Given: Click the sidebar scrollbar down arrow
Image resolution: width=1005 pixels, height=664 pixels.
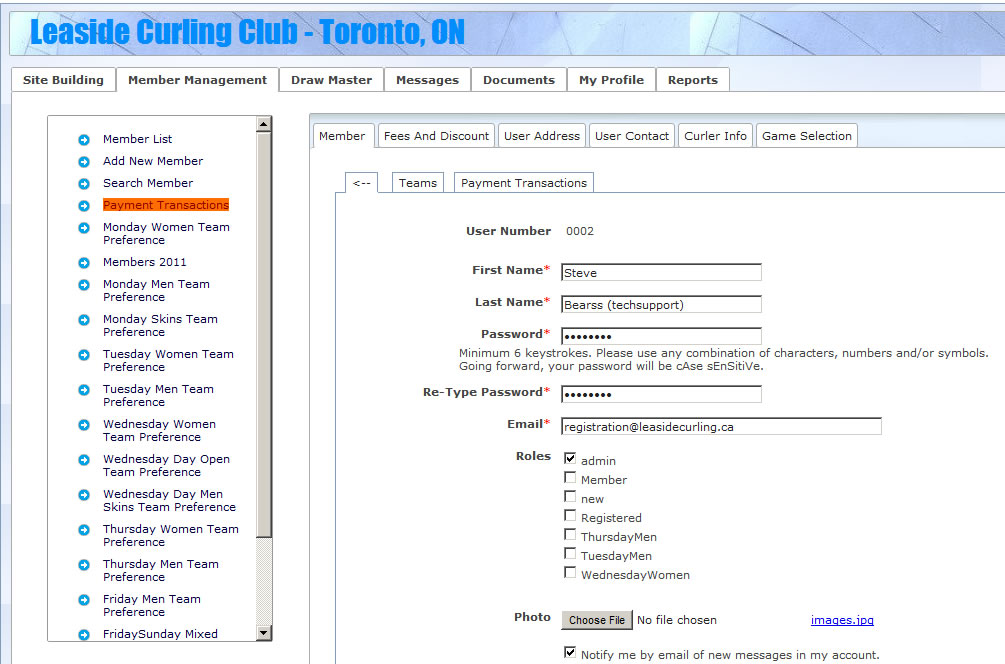Looking at the screenshot, I should (263, 633).
